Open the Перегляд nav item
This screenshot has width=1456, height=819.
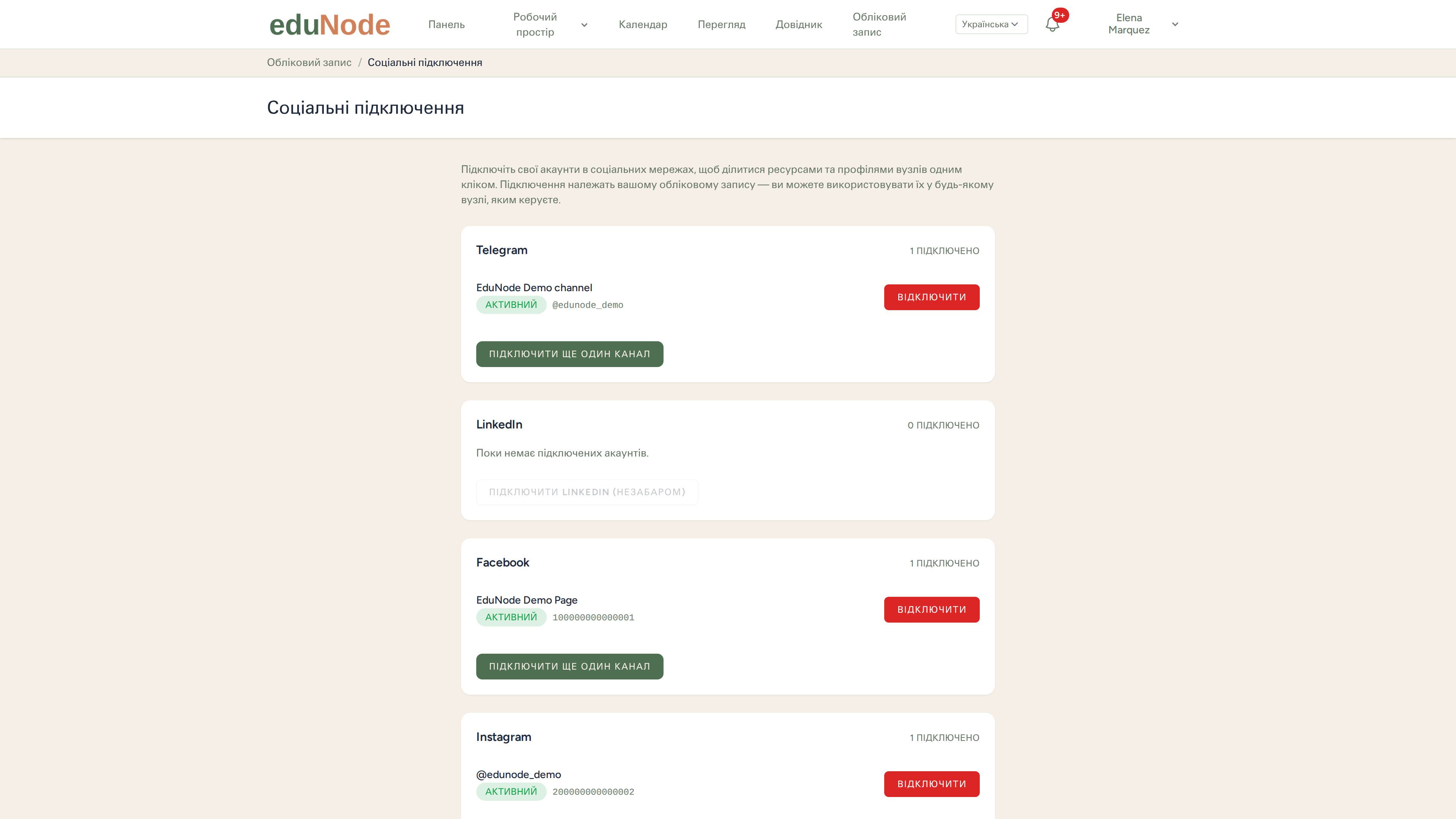[721, 24]
